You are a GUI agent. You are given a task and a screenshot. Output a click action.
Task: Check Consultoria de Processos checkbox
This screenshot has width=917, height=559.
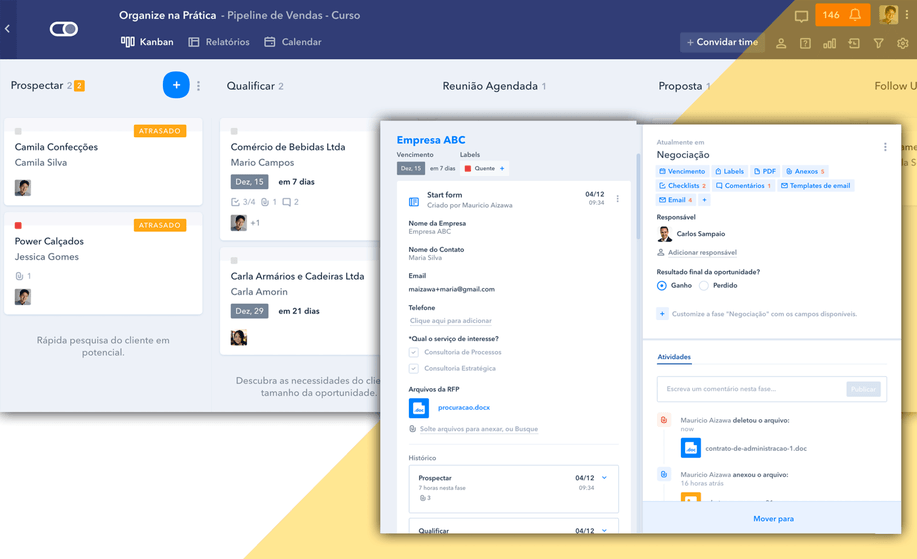(414, 352)
